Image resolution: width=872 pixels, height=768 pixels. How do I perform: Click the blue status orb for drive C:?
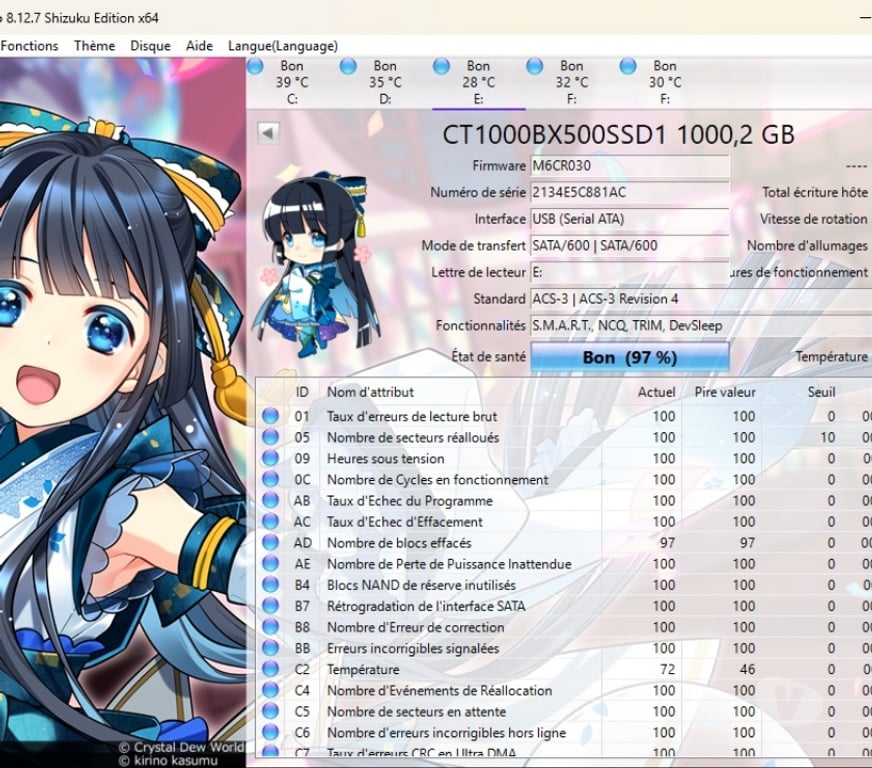255,66
